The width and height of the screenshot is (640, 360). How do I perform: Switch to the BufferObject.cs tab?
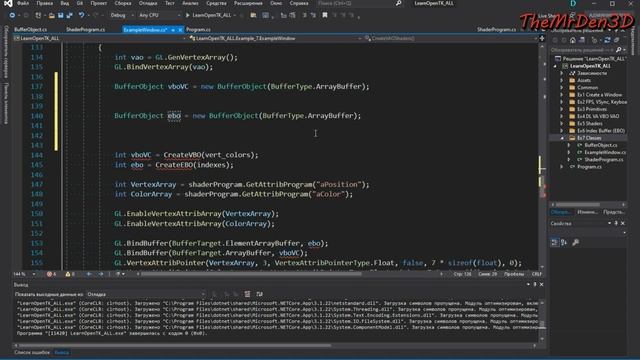[x=31, y=30]
